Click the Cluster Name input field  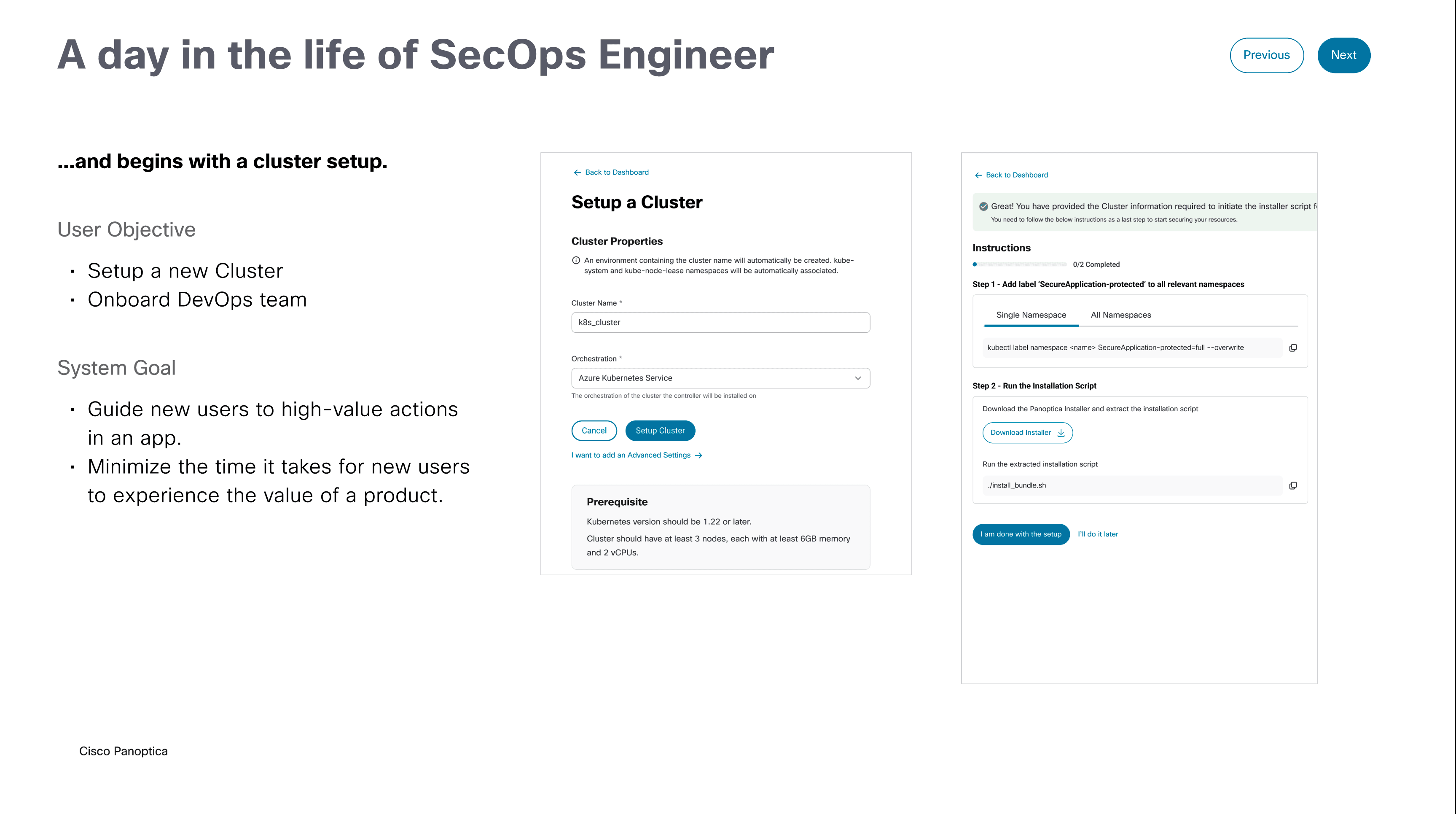click(x=720, y=322)
